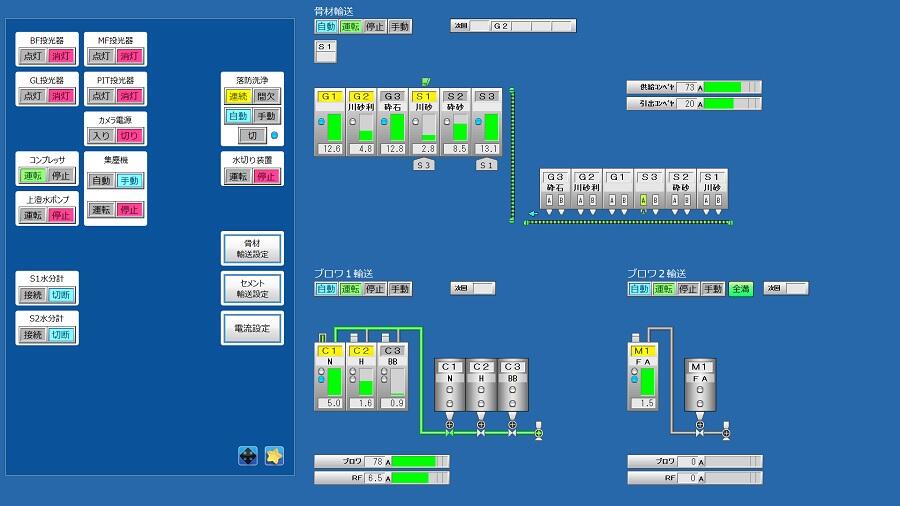
Task: Click the Blower 1 pump icon
Action: 539,432
